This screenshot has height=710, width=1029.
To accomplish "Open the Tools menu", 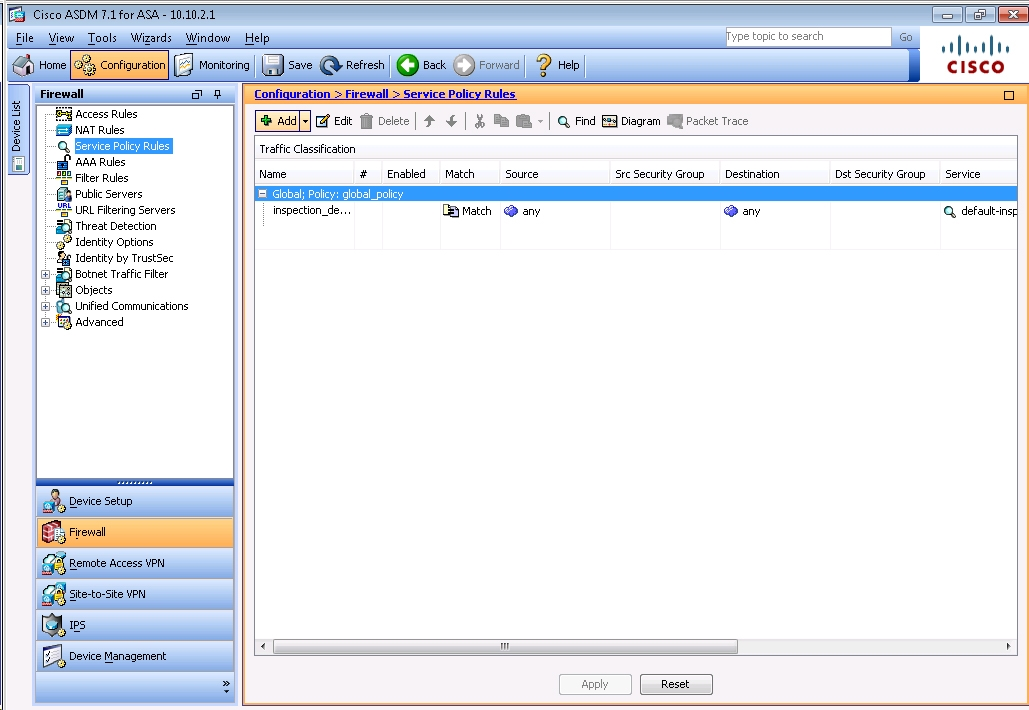I will point(102,38).
